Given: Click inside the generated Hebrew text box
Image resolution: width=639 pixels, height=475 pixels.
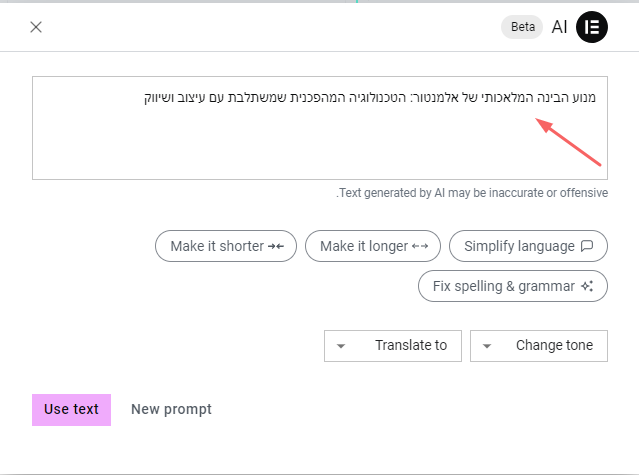Looking at the screenshot, I should (320, 140).
